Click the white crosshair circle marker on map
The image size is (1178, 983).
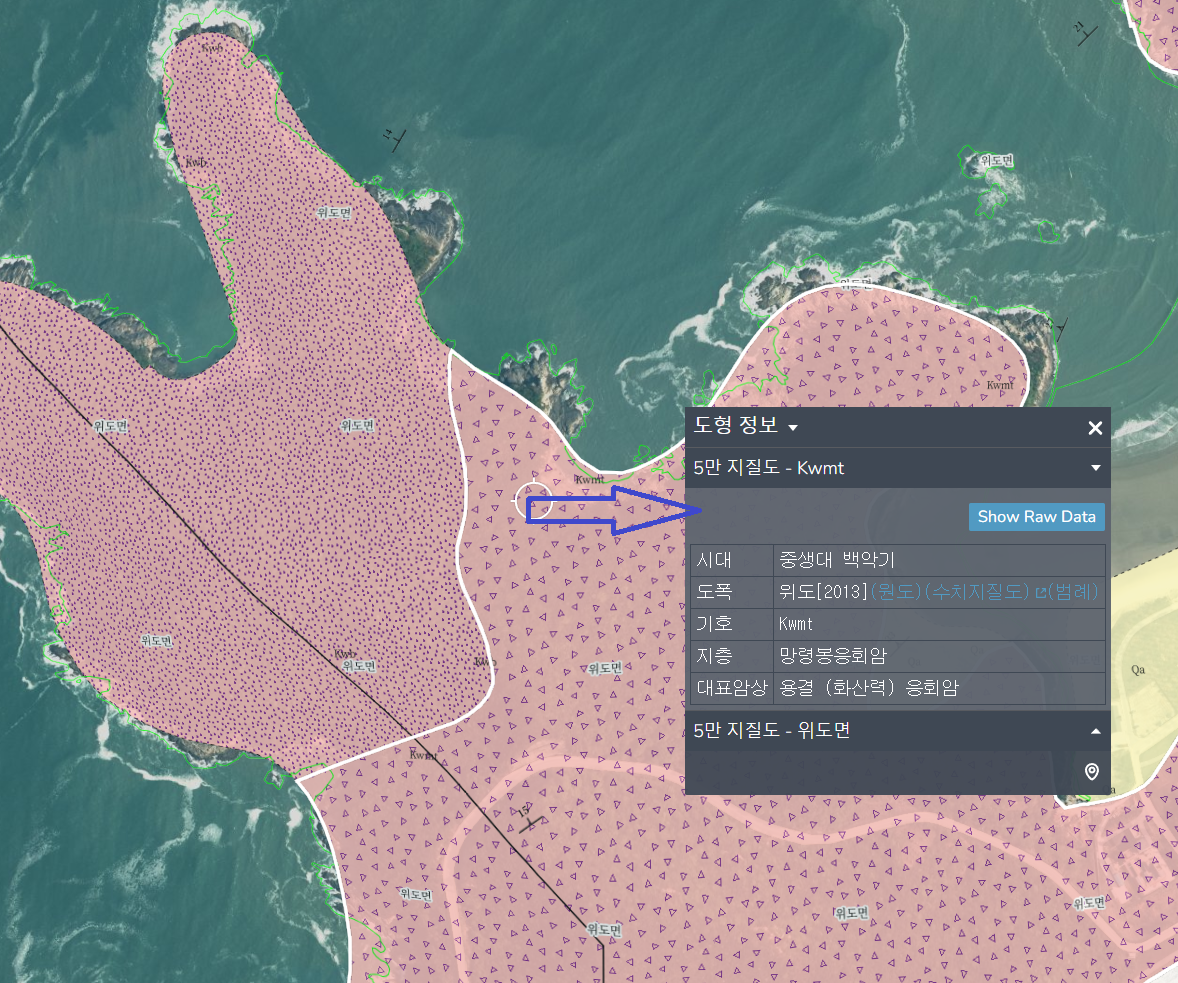pos(533,501)
